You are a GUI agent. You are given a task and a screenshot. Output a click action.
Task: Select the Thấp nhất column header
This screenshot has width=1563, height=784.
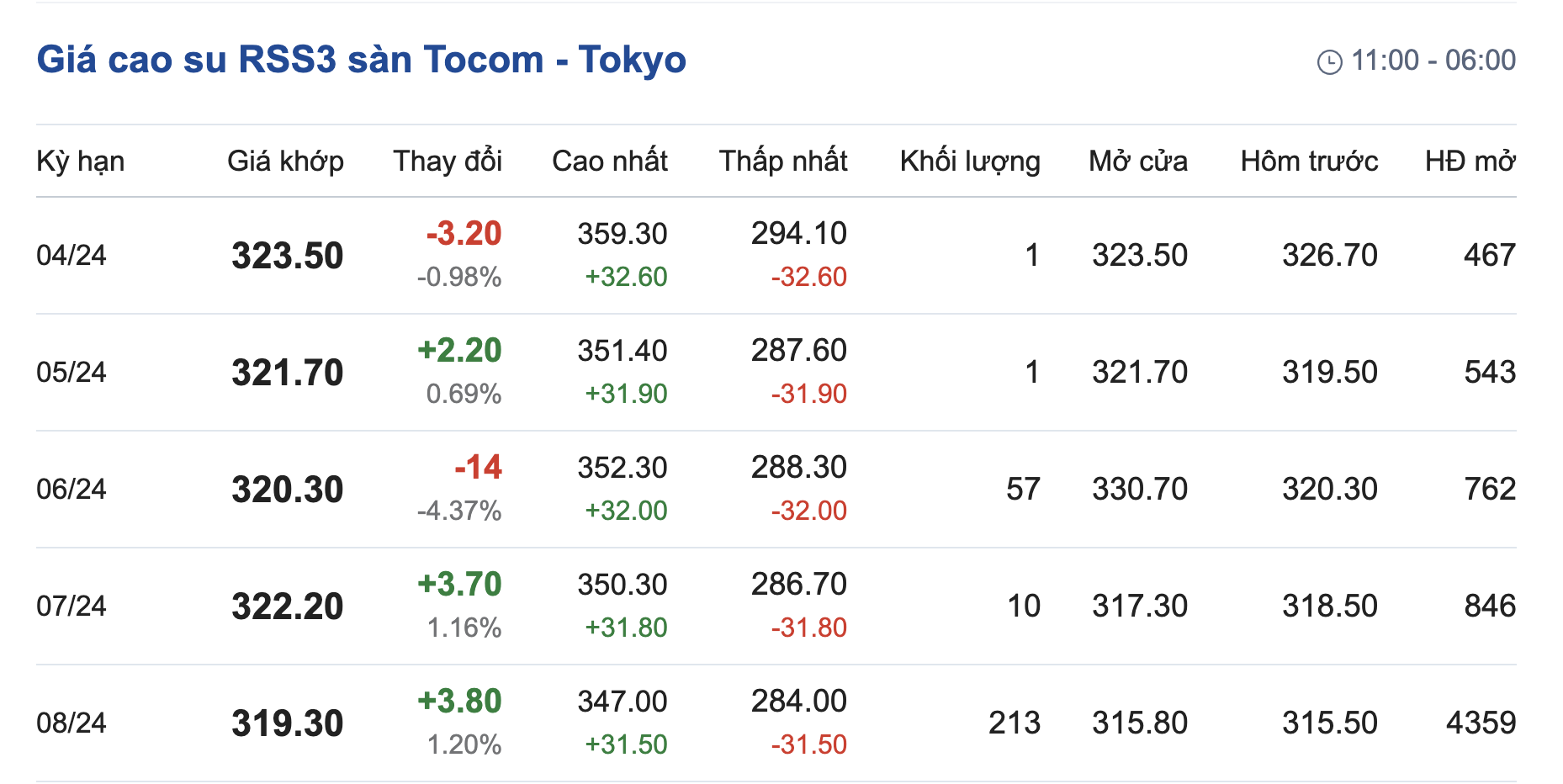tap(782, 161)
